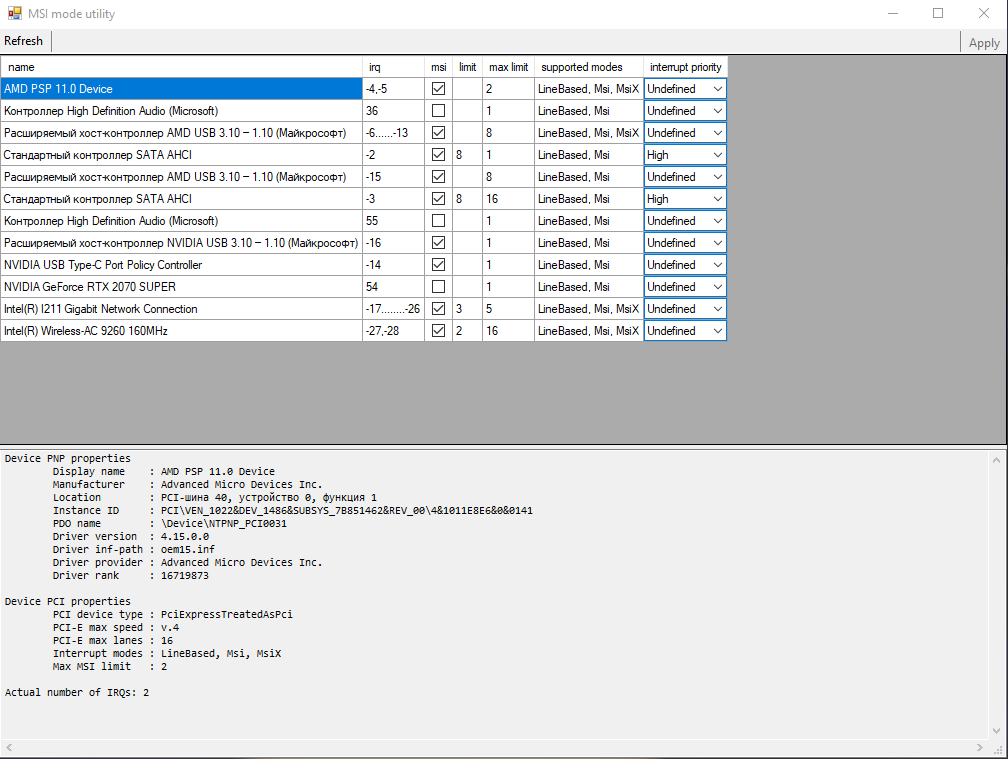The width and height of the screenshot is (1008, 759).
Task: Select NVIDIA USB Type-C Port Policy Controller name
Action: (x=181, y=265)
